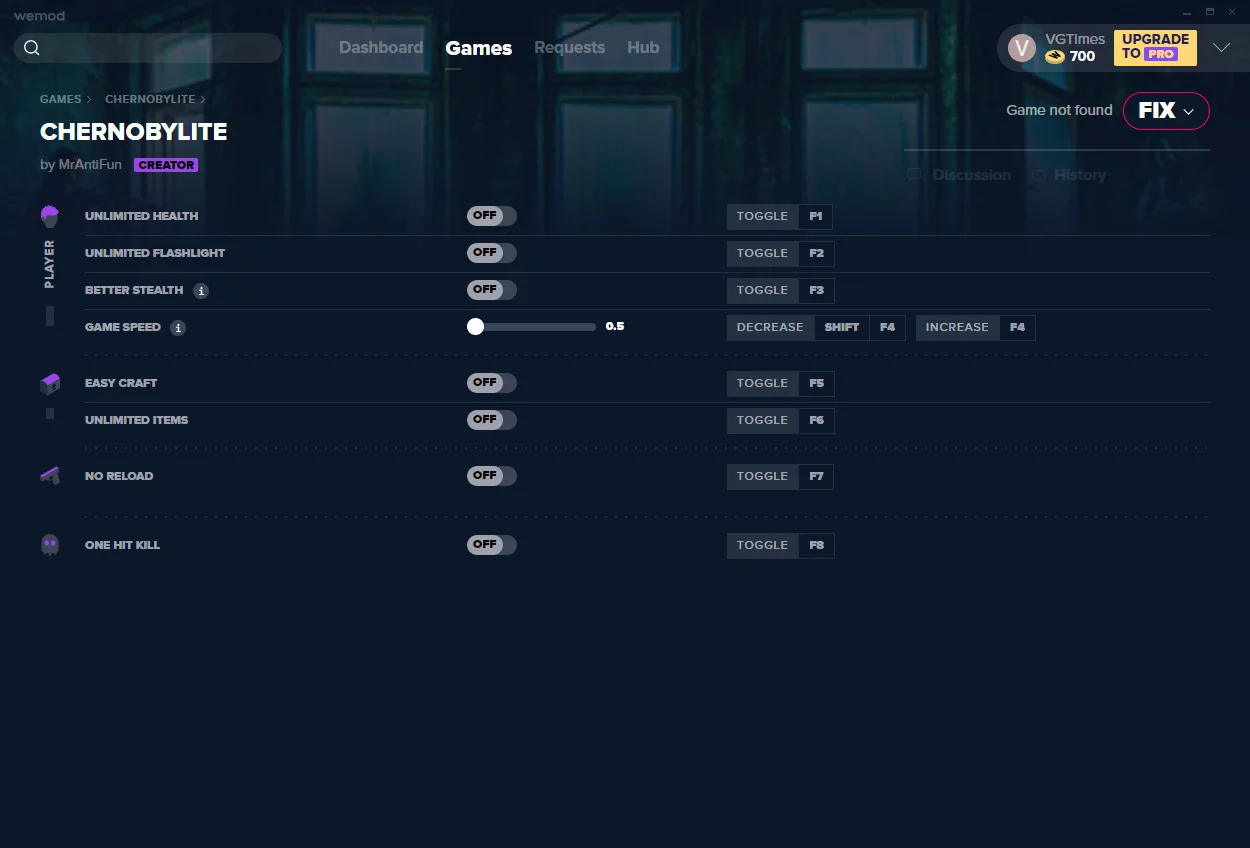The height and width of the screenshot is (848, 1250).
Task: Show info for Game Speed
Action: (x=178, y=328)
